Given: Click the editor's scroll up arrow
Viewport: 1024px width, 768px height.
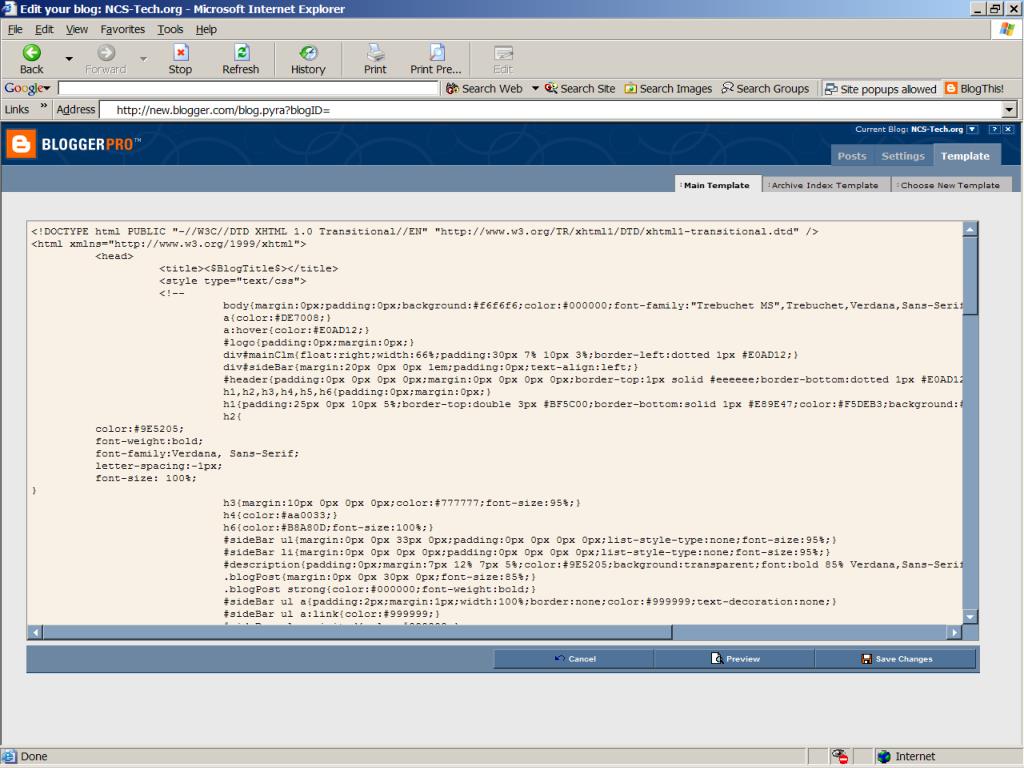Looking at the screenshot, I should pos(970,229).
